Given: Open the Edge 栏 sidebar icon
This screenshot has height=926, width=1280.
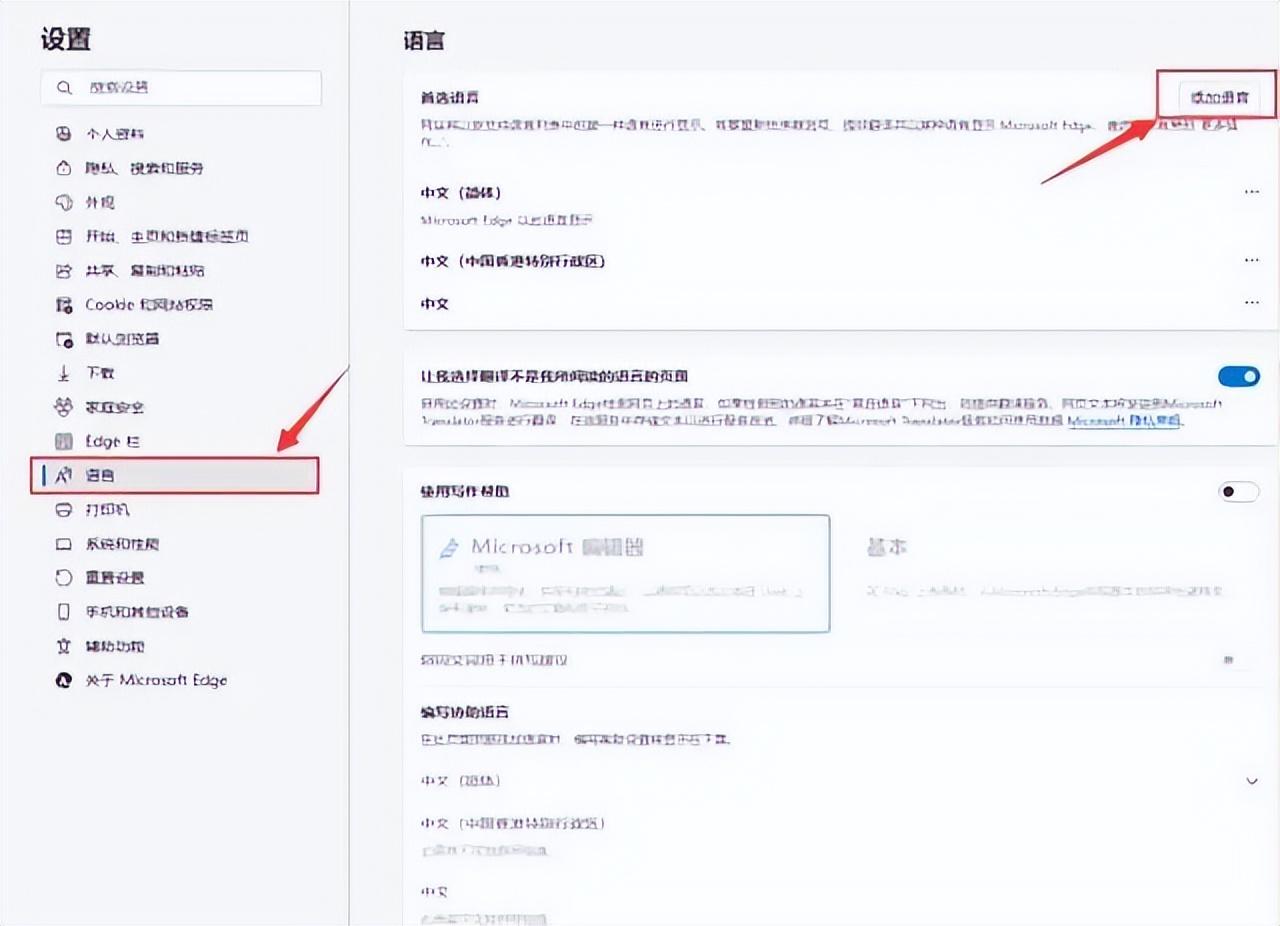Looking at the screenshot, I should click(64, 441).
